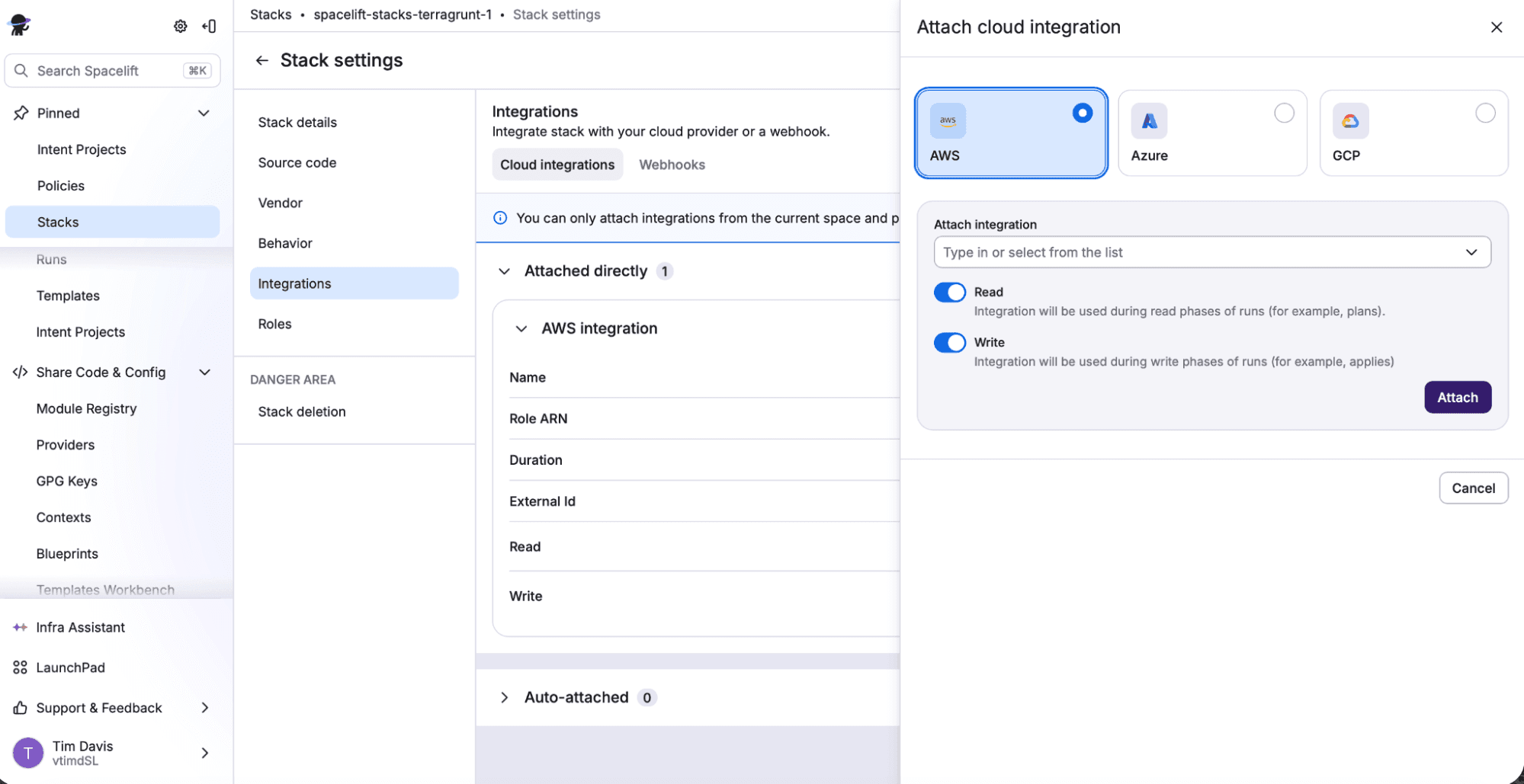Image resolution: width=1524 pixels, height=784 pixels.
Task: Click the Attach button
Action: [x=1458, y=397]
